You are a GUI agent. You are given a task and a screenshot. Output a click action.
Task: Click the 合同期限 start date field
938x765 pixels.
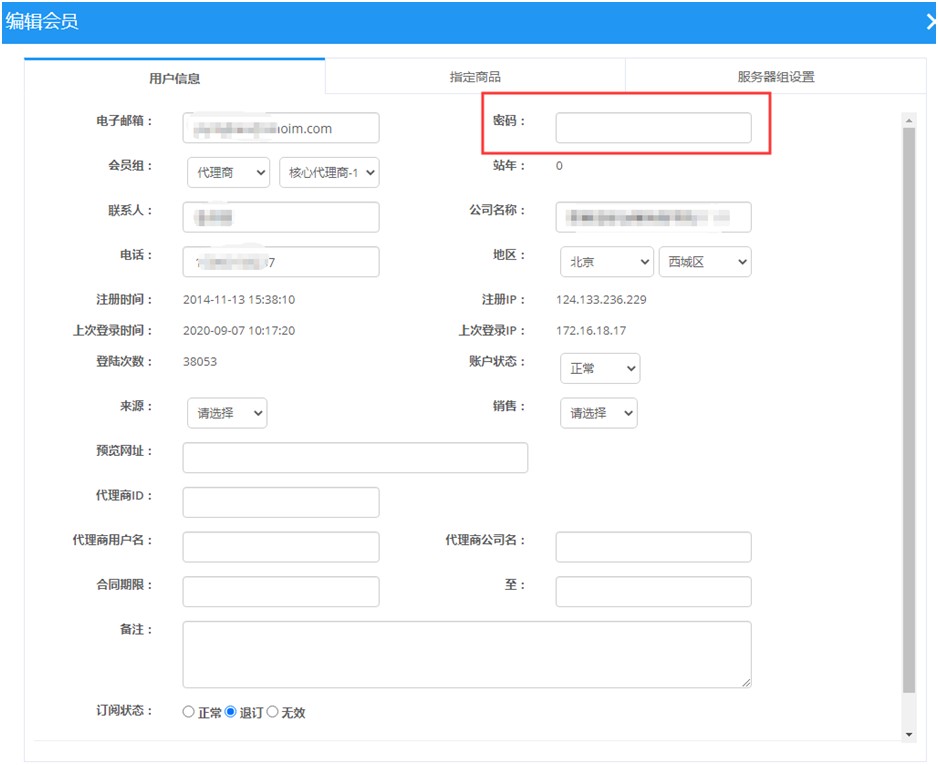click(x=281, y=591)
